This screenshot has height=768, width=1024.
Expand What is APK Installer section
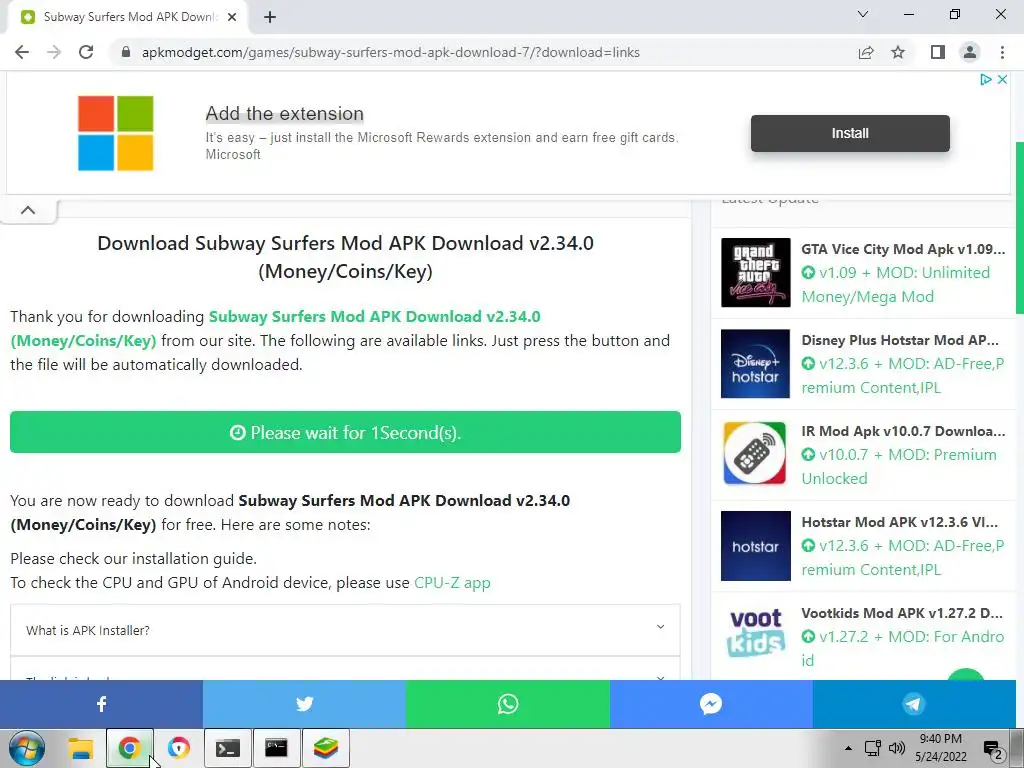(x=345, y=630)
